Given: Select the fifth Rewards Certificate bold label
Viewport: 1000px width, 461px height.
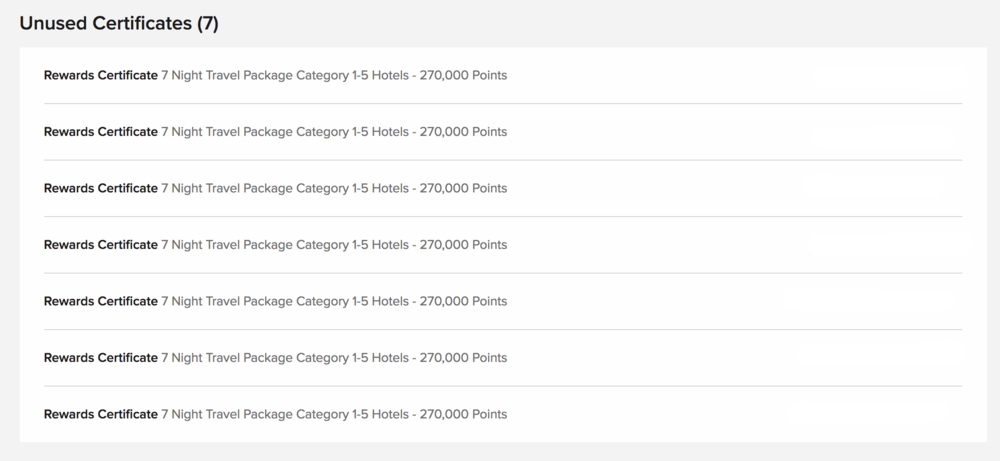Looking at the screenshot, I should click(x=100, y=301).
